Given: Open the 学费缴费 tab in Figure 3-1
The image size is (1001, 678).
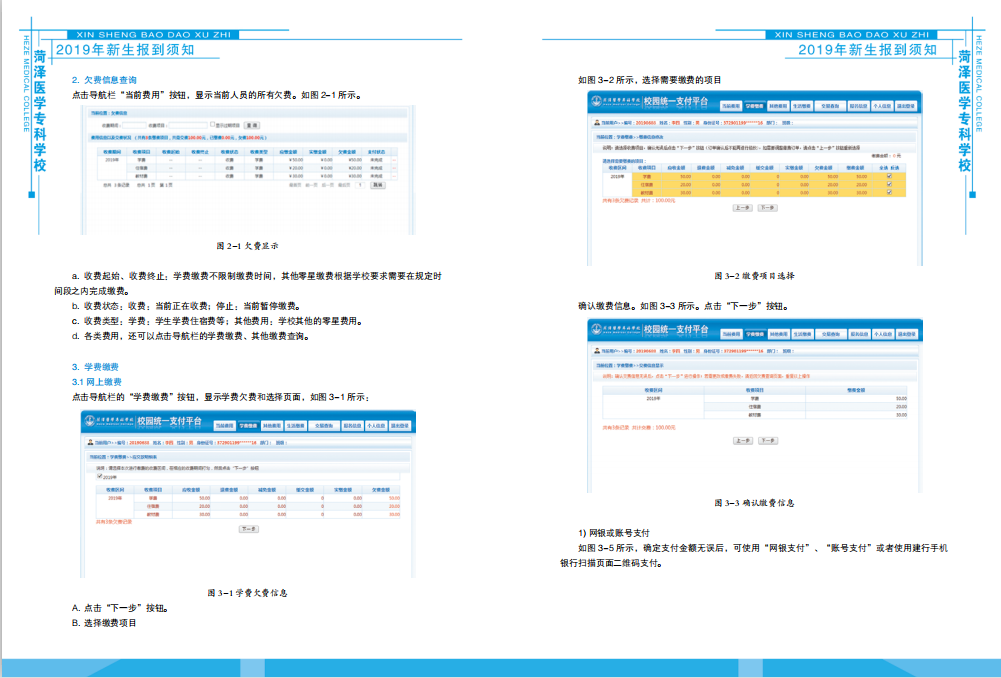Looking at the screenshot, I should (249, 426).
